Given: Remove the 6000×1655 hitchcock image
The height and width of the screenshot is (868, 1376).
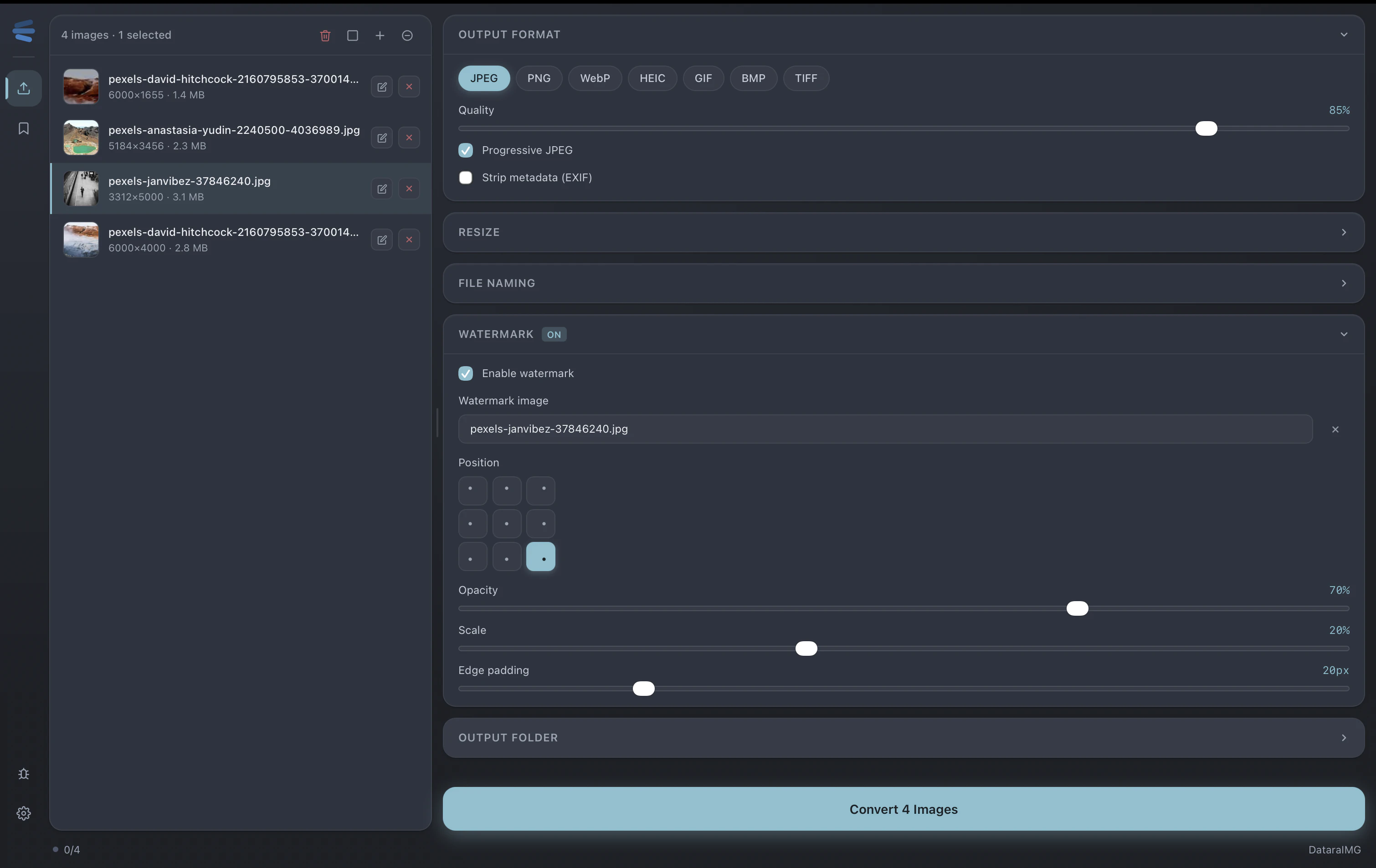Looking at the screenshot, I should pyautogui.click(x=409, y=87).
